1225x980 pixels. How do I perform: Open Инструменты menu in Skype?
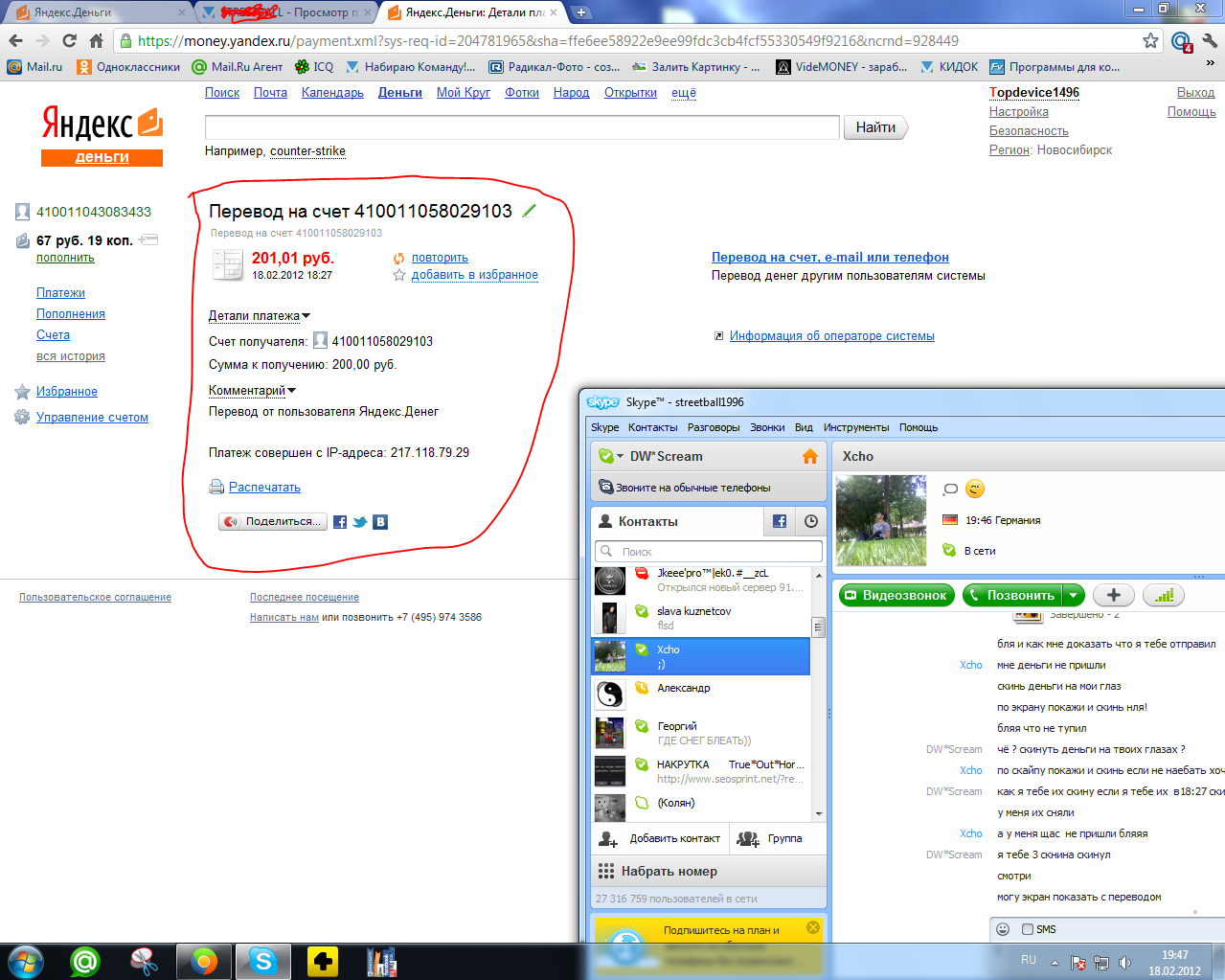point(856,427)
